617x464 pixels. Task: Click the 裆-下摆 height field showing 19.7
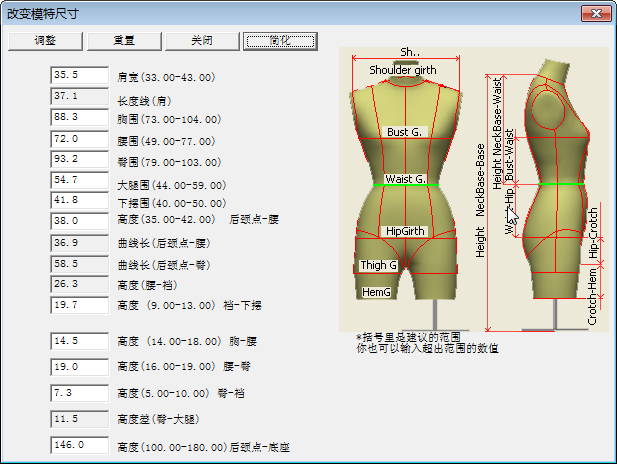click(79, 305)
